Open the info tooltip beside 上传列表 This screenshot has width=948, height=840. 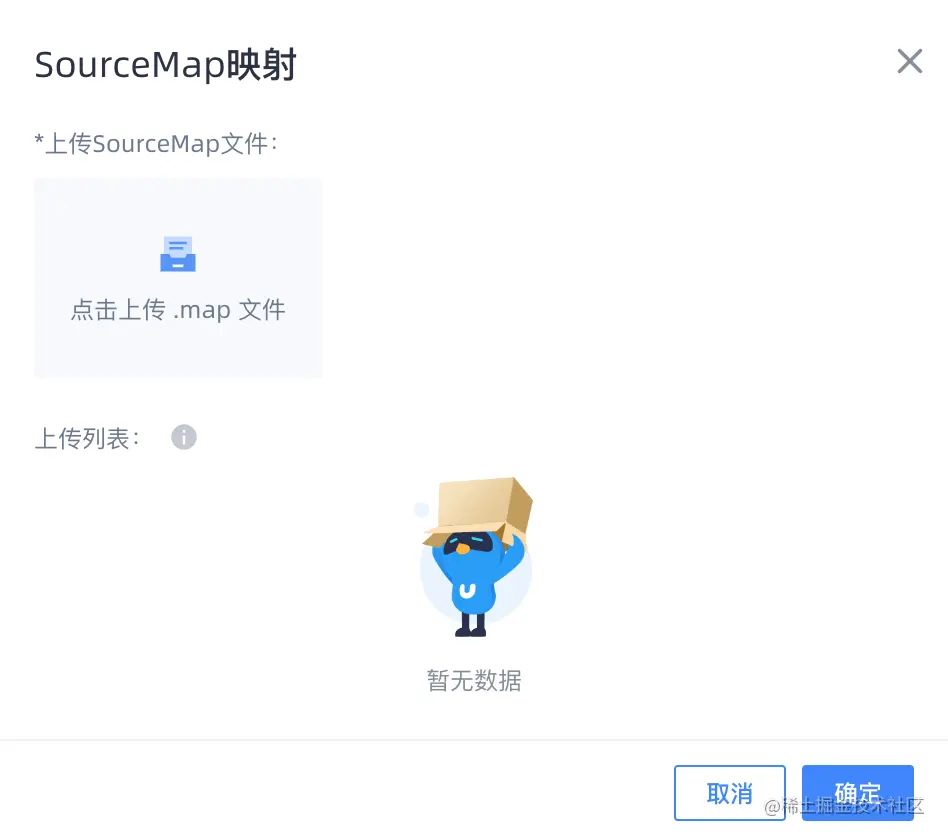184,437
